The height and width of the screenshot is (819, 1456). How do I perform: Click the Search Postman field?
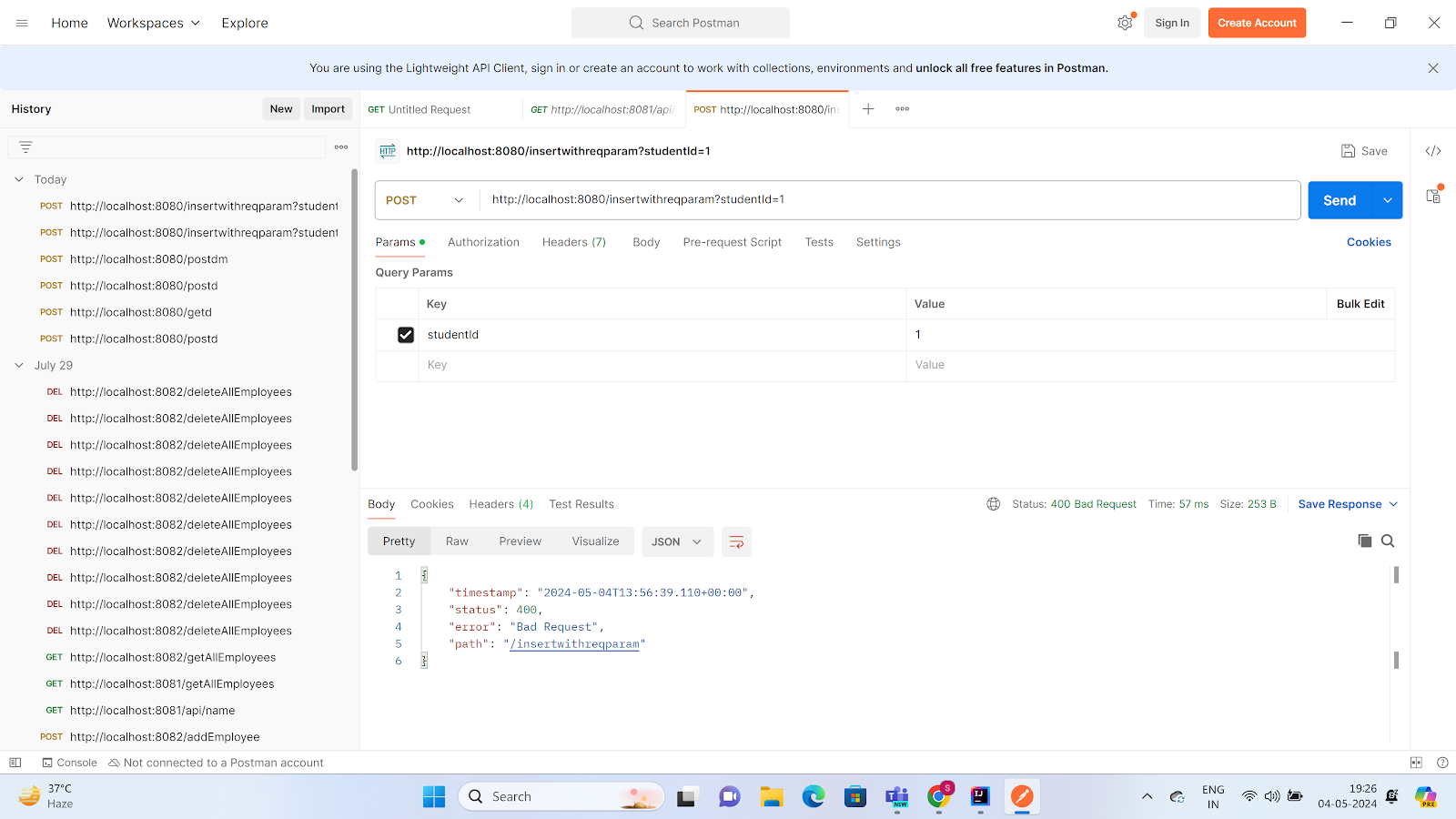pyautogui.click(x=681, y=23)
